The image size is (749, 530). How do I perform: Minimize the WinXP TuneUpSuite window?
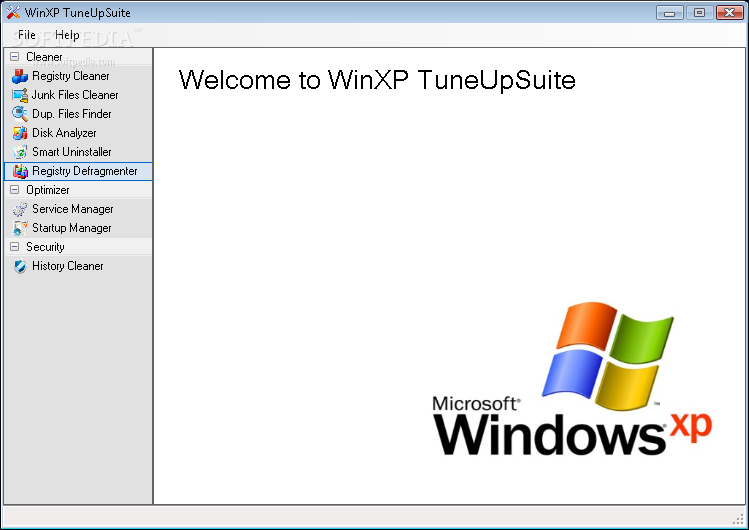pos(670,12)
